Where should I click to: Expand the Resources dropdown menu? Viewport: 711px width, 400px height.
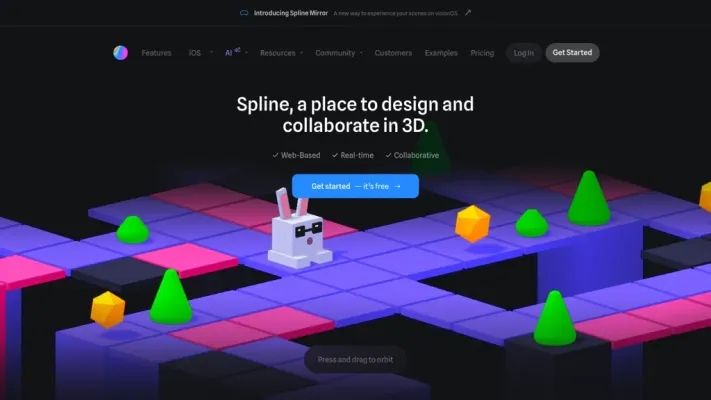point(280,53)
